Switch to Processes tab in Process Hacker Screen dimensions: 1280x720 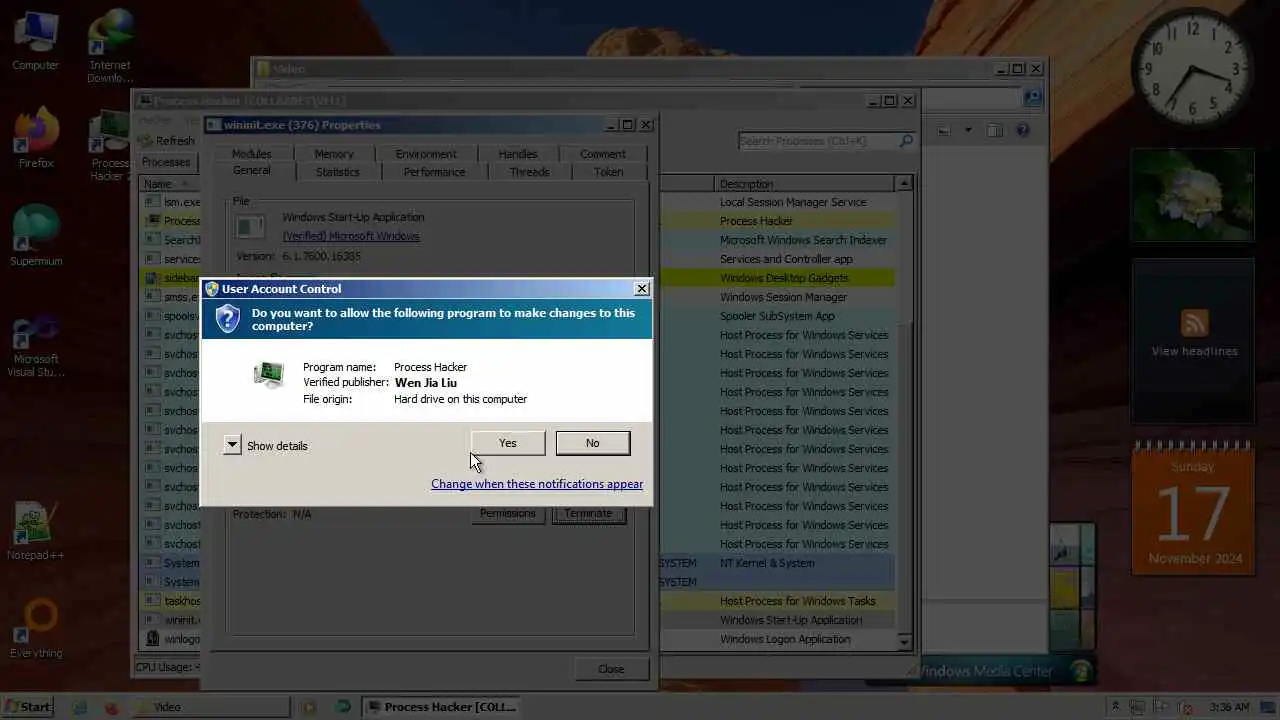tap(166, 162)
